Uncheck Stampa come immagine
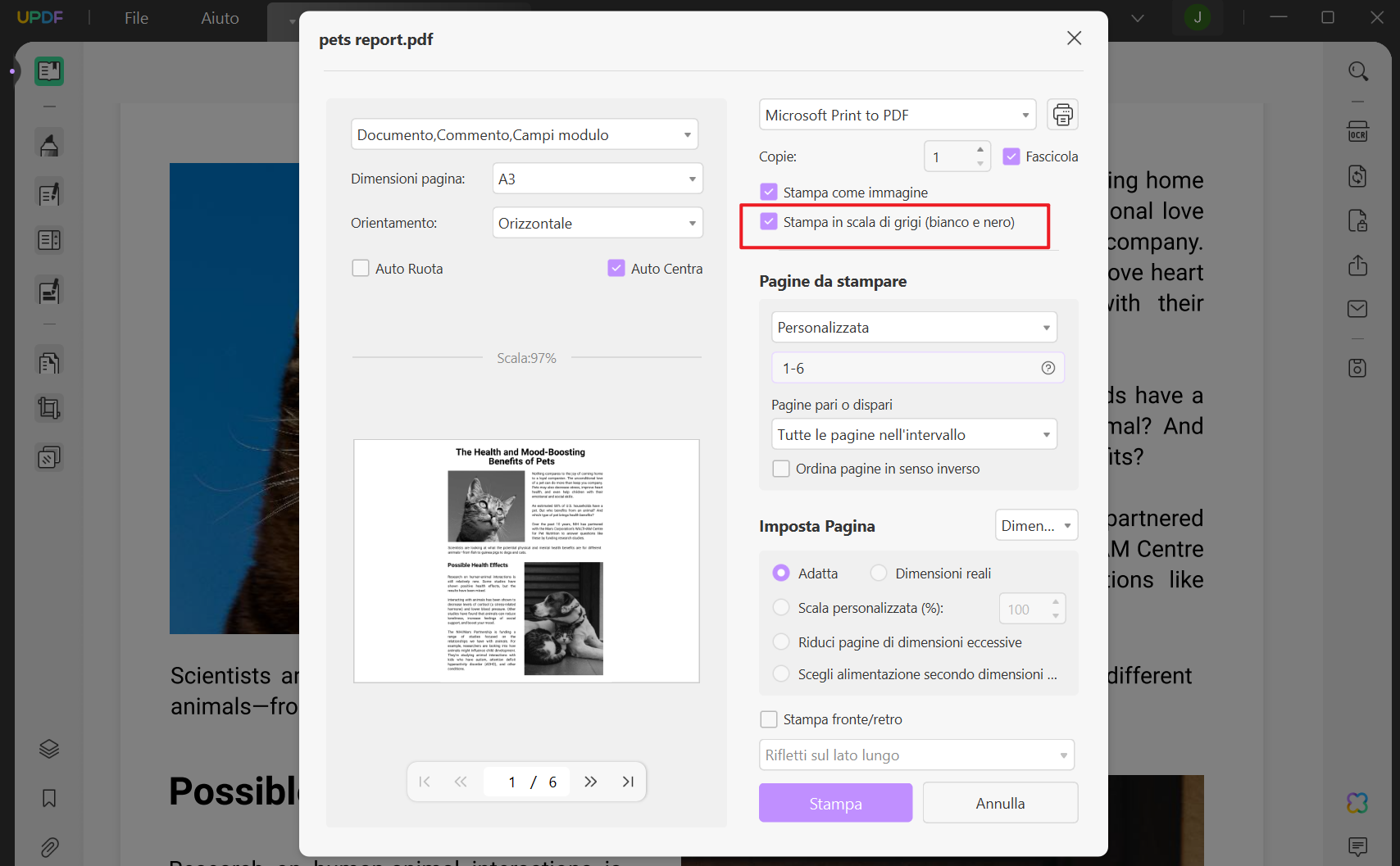 click(x=769, y=192)
